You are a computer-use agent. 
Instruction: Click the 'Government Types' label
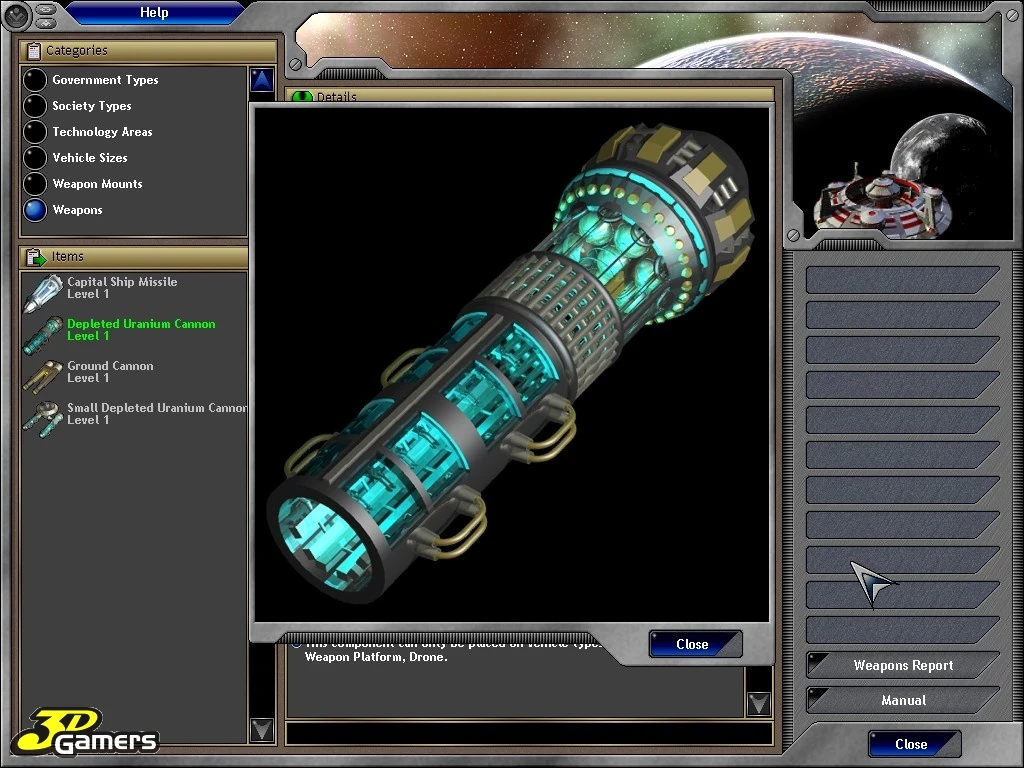click(105, 80)
